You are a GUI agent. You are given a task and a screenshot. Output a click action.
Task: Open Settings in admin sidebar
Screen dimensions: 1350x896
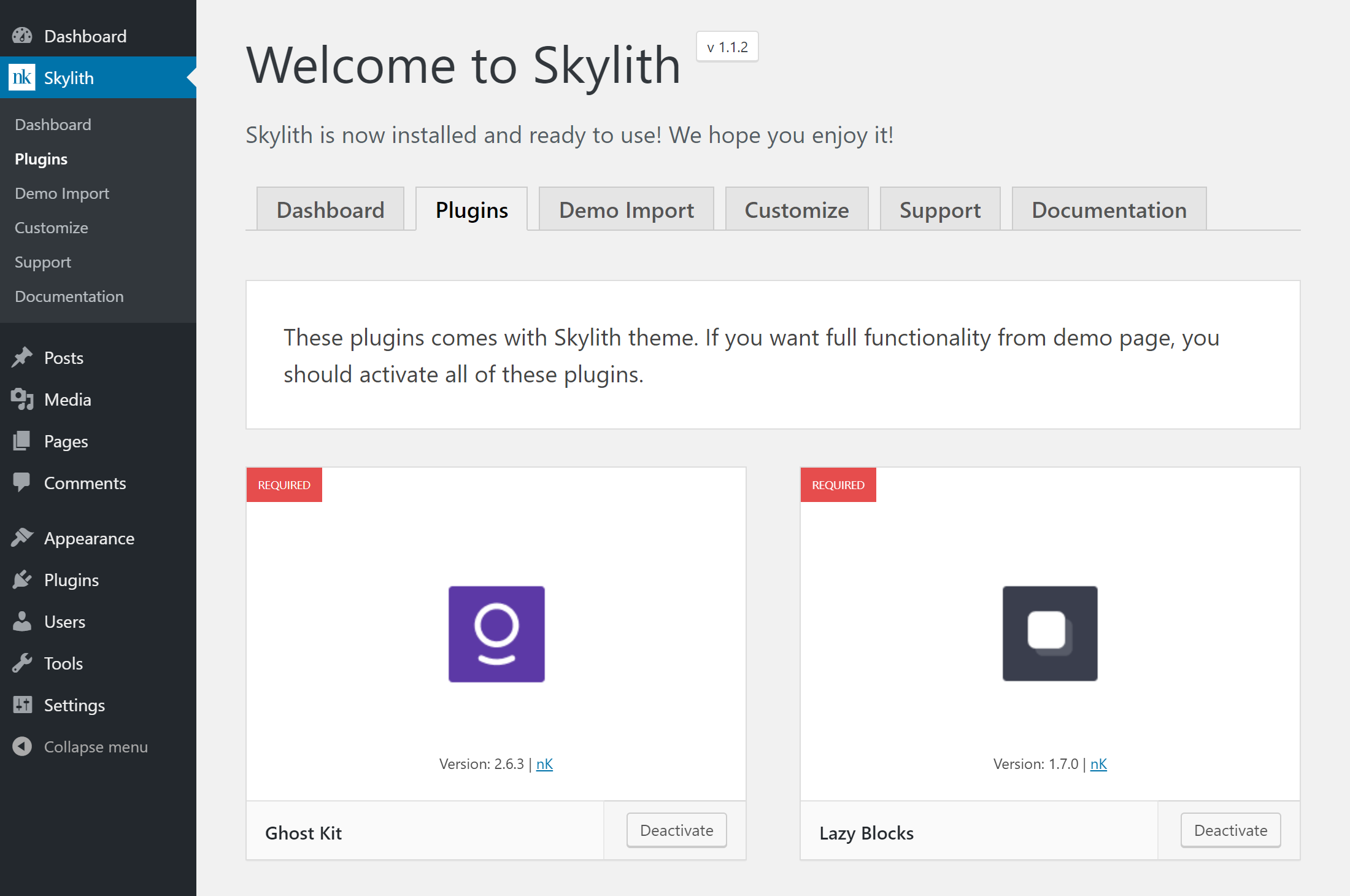coord(98,705)
